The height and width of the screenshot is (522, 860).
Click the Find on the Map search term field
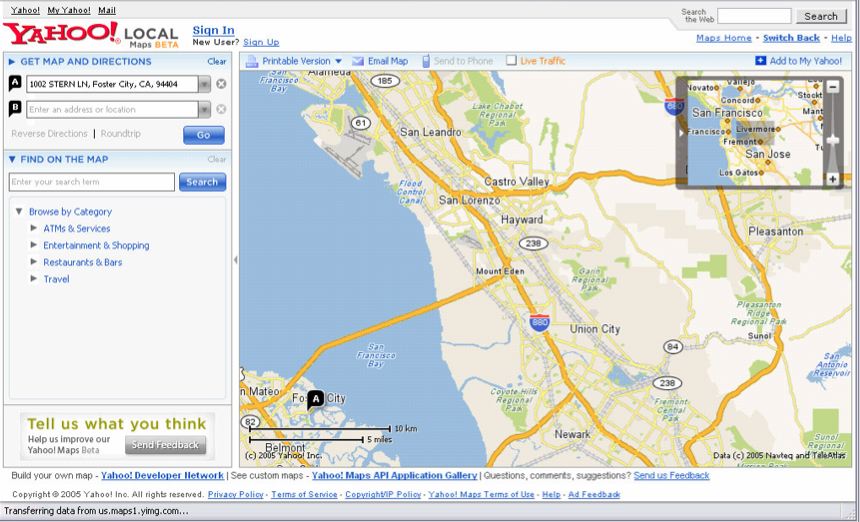point(92,182)
